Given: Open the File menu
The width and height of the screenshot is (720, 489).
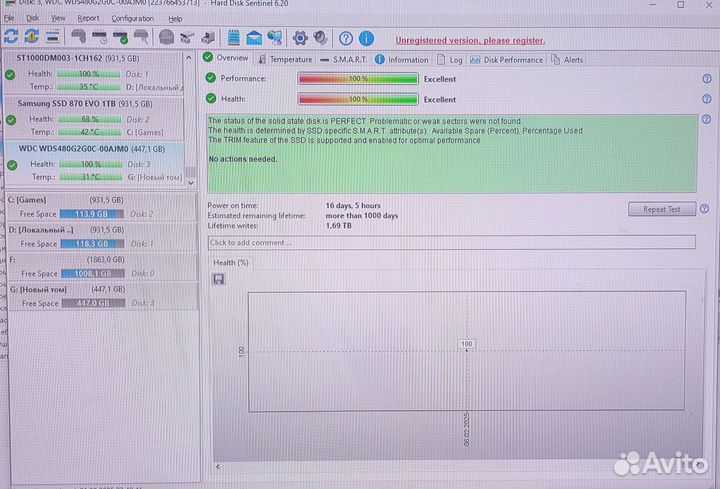Looking at the screenshot, I should [9, 18].
